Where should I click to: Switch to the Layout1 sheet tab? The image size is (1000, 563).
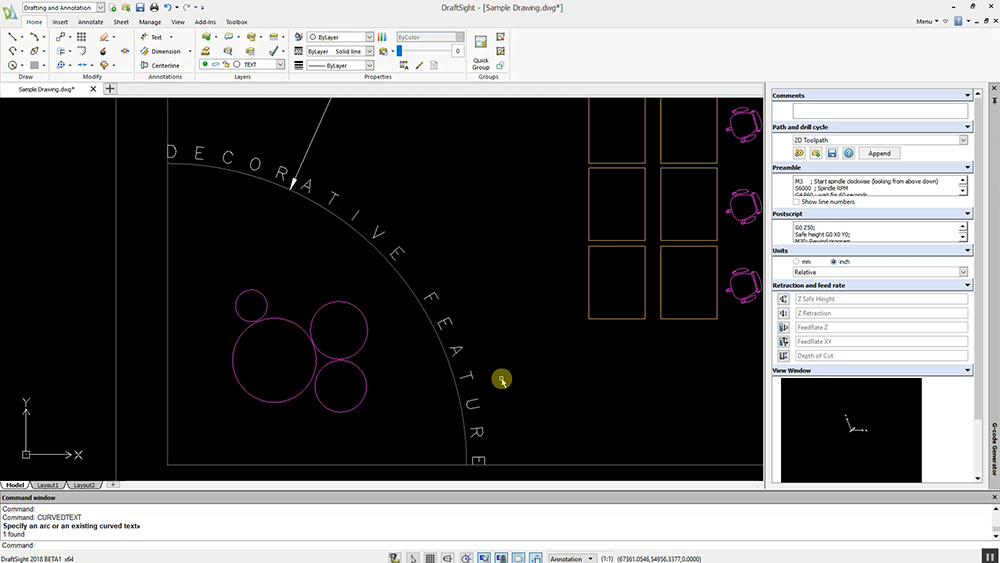click(x=48, y=485)
